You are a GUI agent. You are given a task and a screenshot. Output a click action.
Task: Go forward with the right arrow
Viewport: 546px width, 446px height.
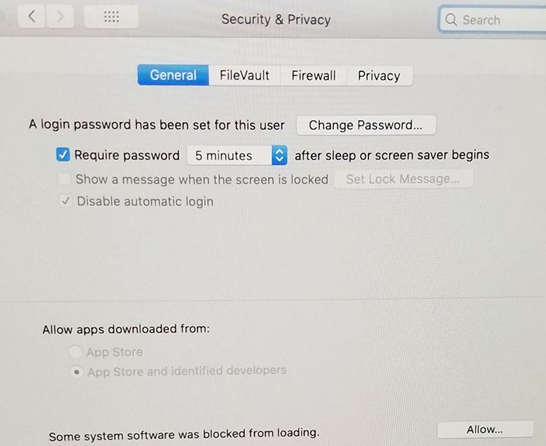[60, 16]
